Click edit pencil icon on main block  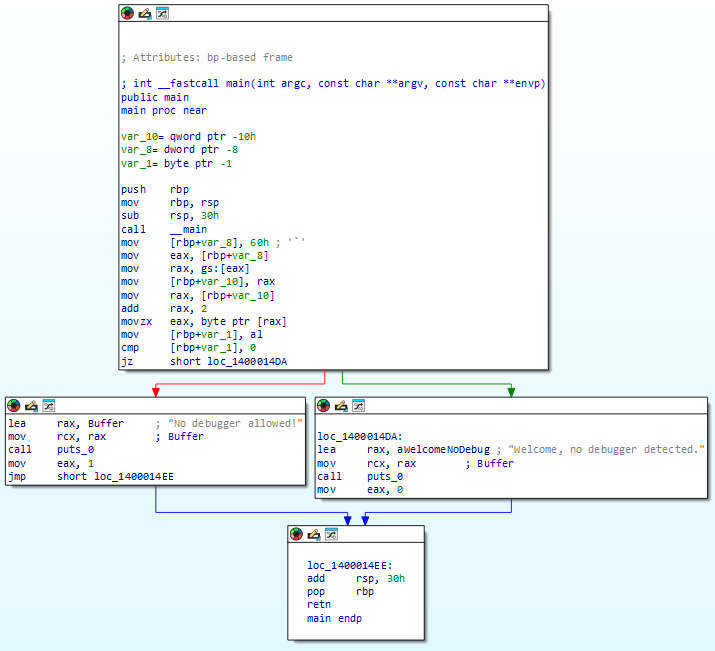click(x=145, y=13)
